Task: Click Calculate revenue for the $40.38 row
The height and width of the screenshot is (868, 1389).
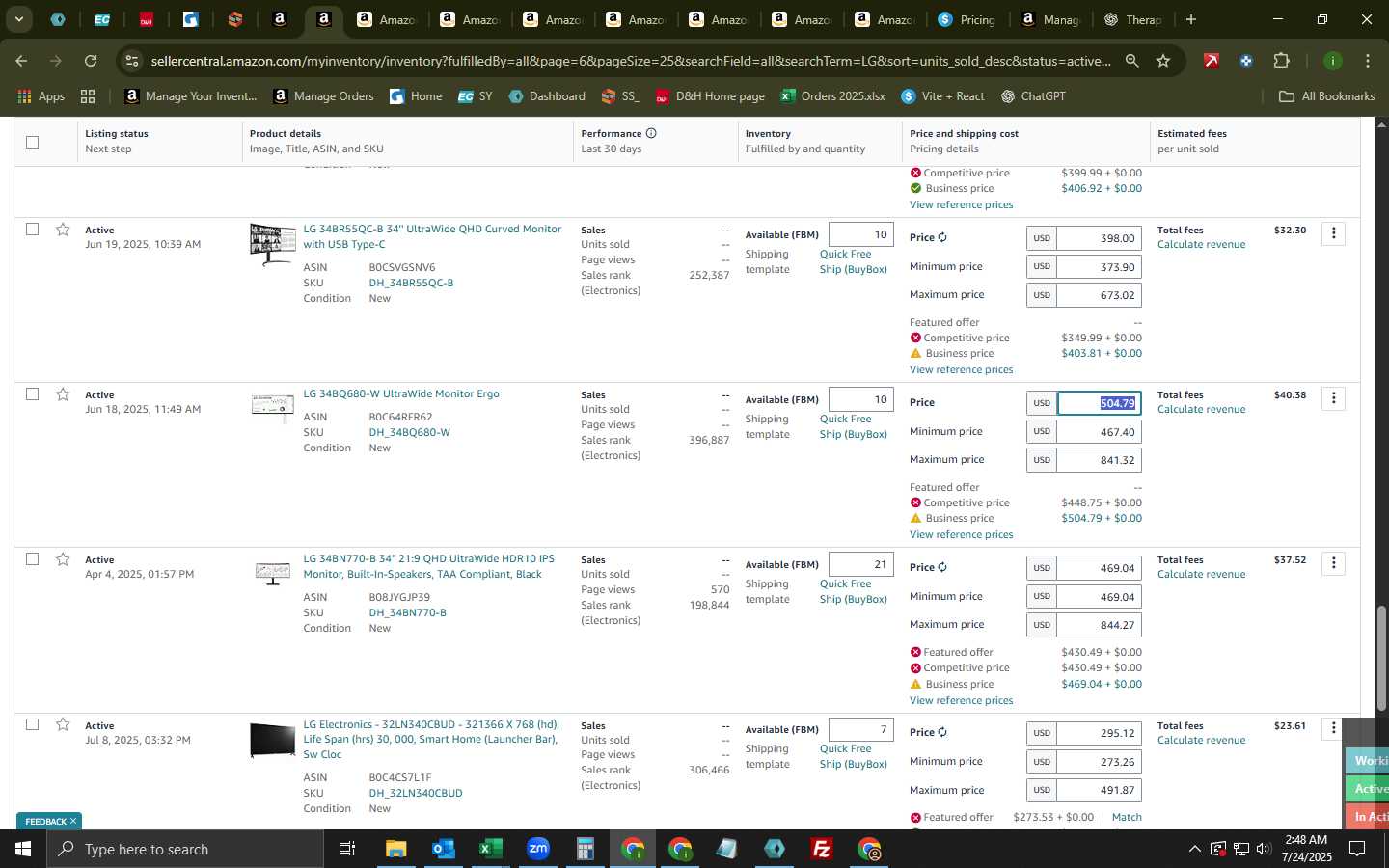Action: 1201,409
